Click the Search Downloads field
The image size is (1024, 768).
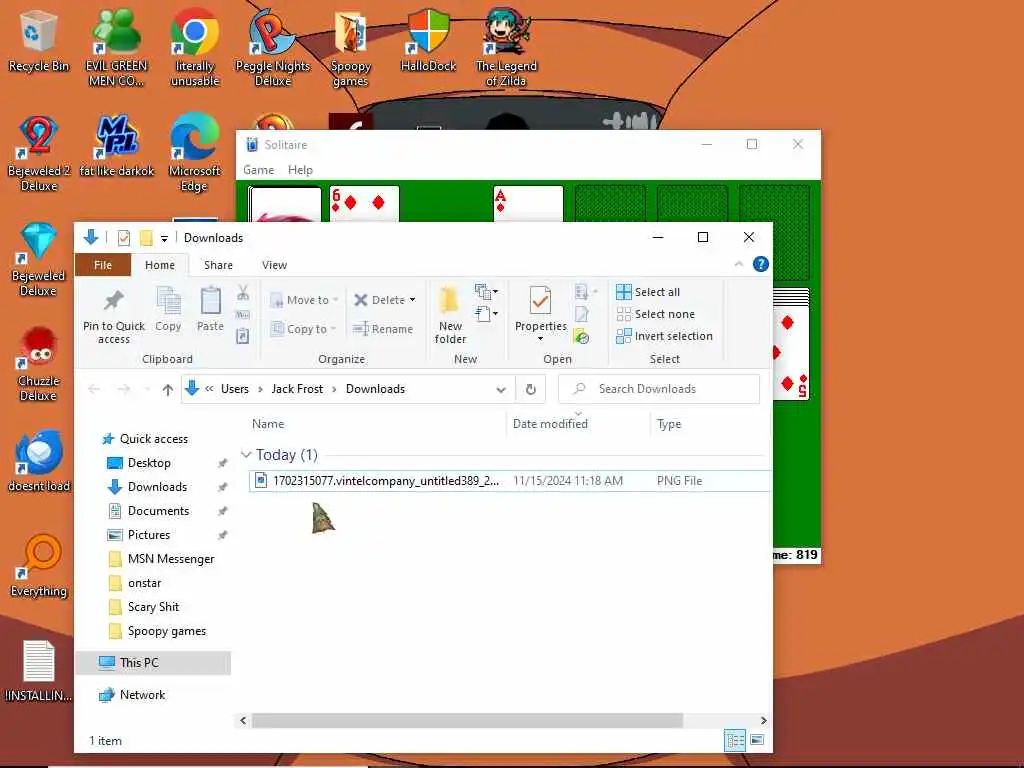[x=659, y=389]
